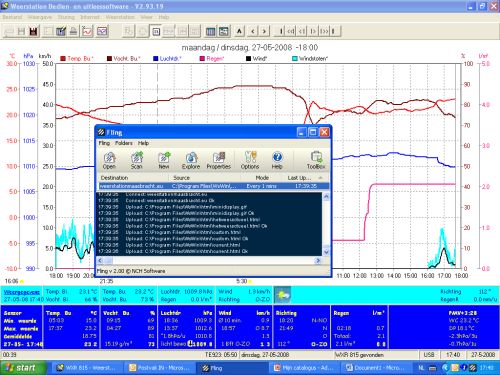Click the 'TE923: 05:50' status bar entry
The image size is (500, 375).
click(x=221, y=355)
